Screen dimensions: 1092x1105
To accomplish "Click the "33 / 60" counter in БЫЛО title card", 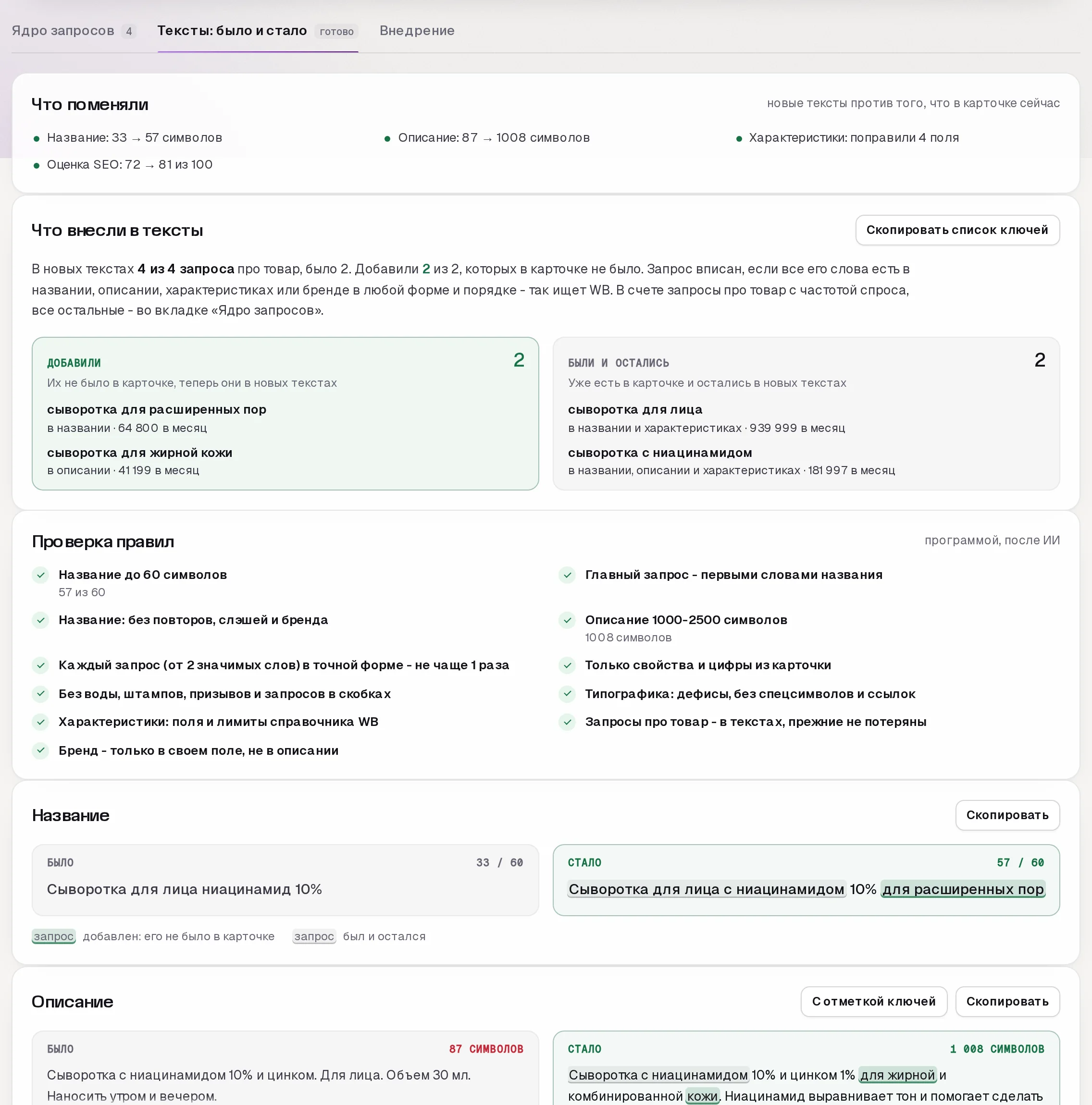I will tap(500, 862).
